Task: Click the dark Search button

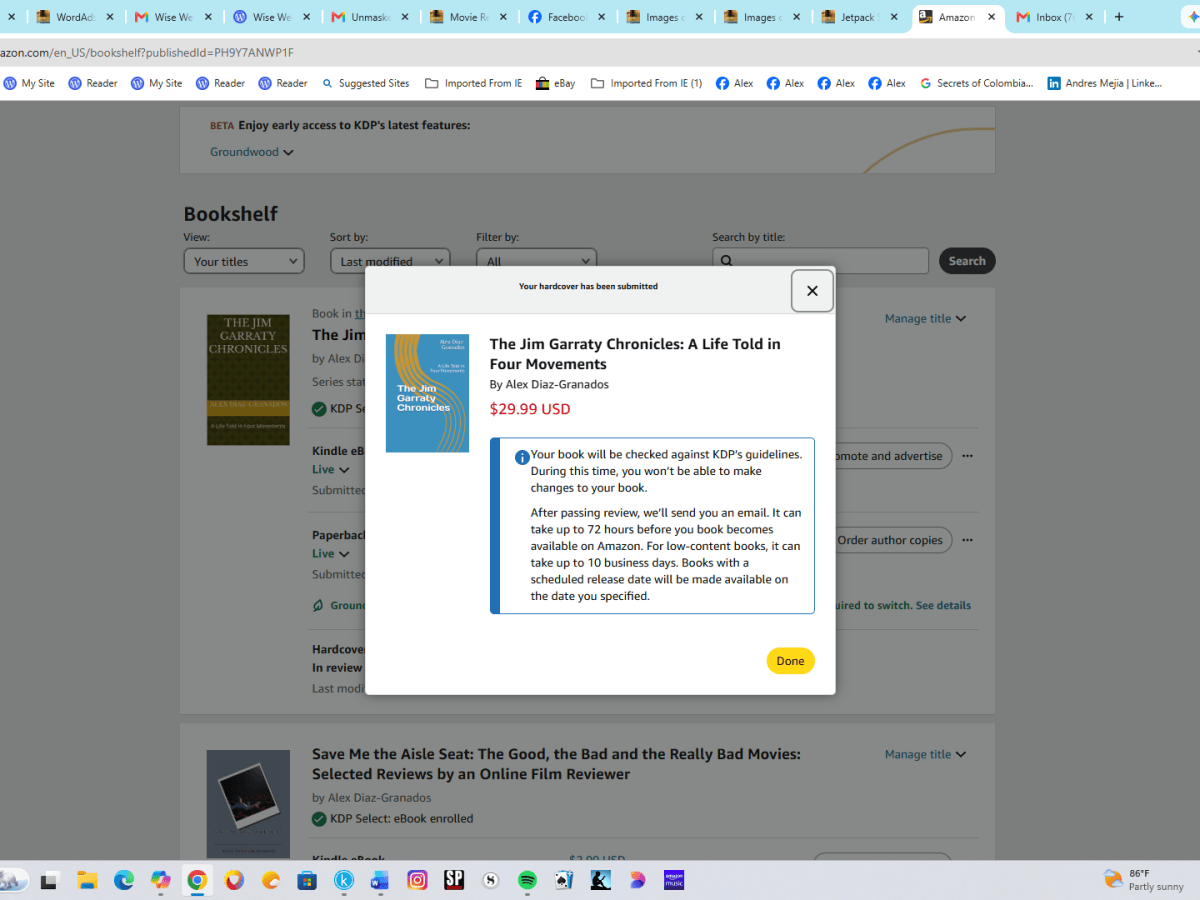Action: click(967, 261)
